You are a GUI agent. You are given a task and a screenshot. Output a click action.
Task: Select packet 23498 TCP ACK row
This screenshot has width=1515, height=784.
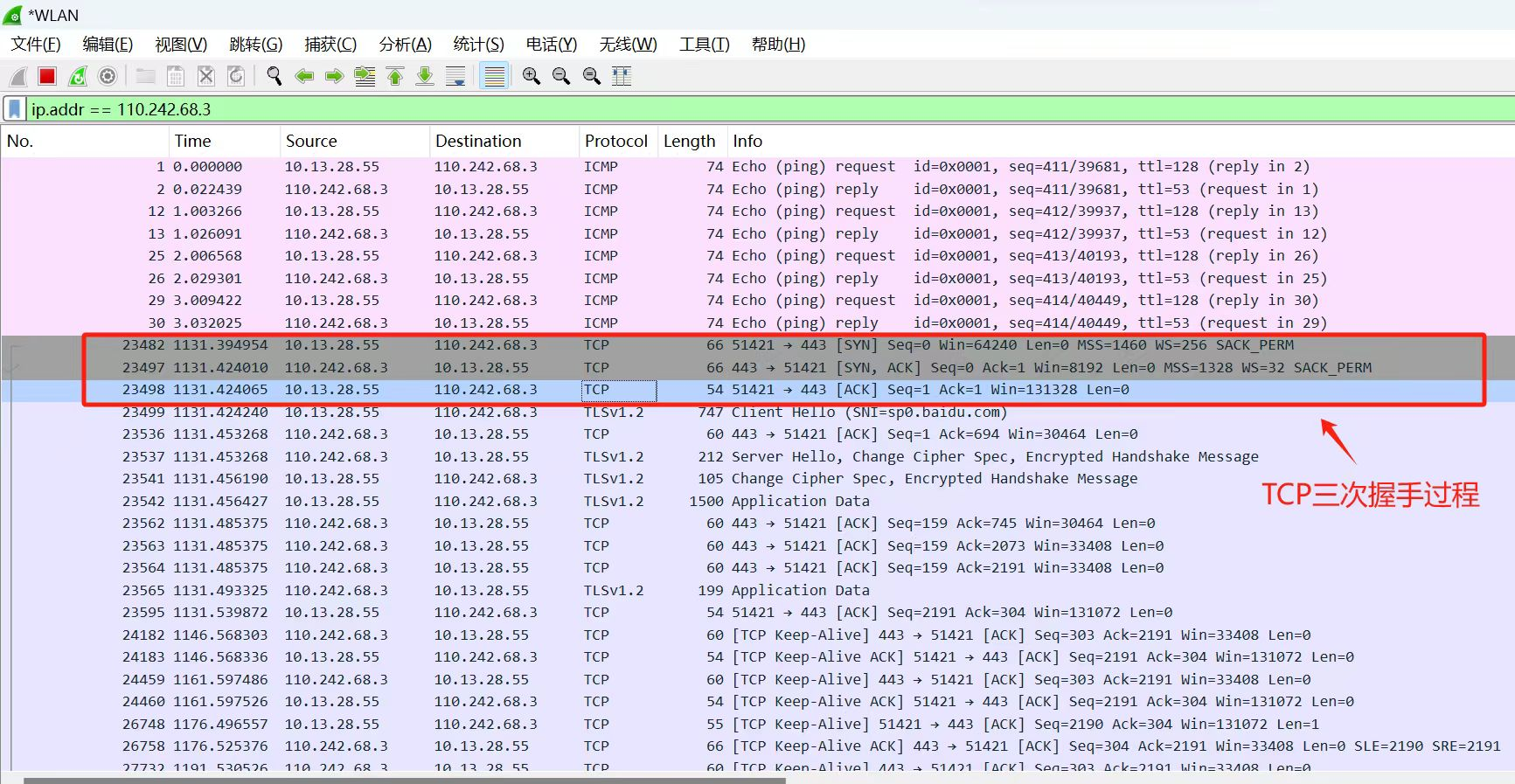(757, 390)
